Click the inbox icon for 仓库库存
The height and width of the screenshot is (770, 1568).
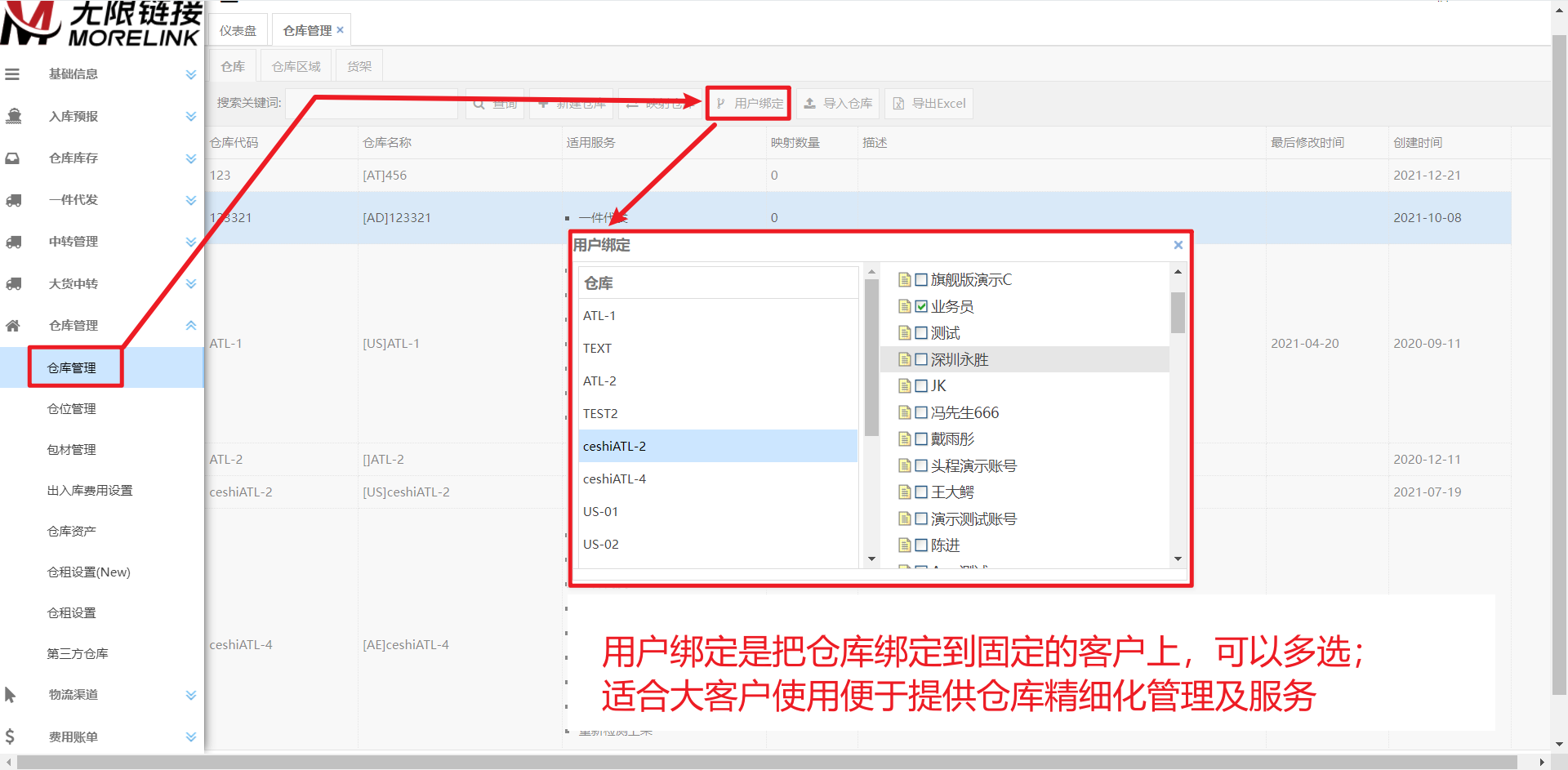[x=13, y=158]
